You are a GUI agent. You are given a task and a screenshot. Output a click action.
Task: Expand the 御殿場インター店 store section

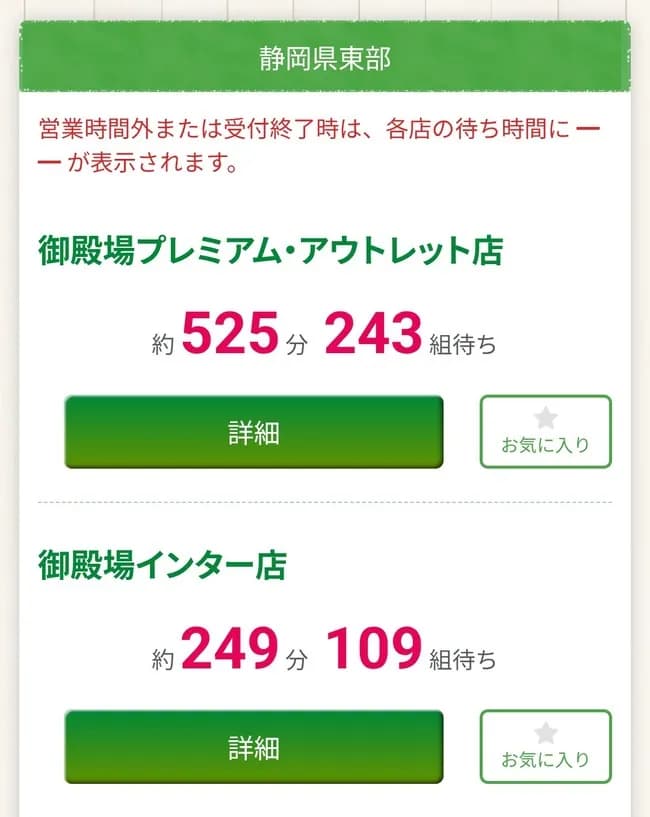(253, 746)
